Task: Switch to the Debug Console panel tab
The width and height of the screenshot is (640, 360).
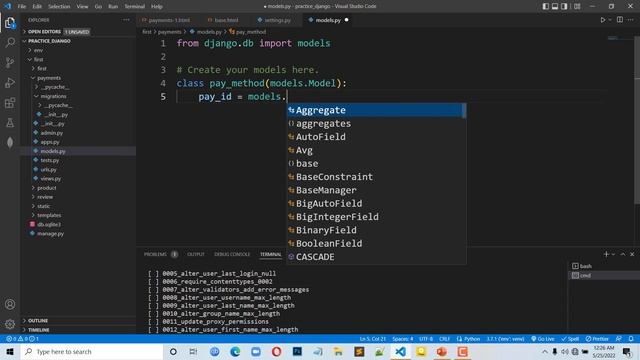Action: click(232, 254)
